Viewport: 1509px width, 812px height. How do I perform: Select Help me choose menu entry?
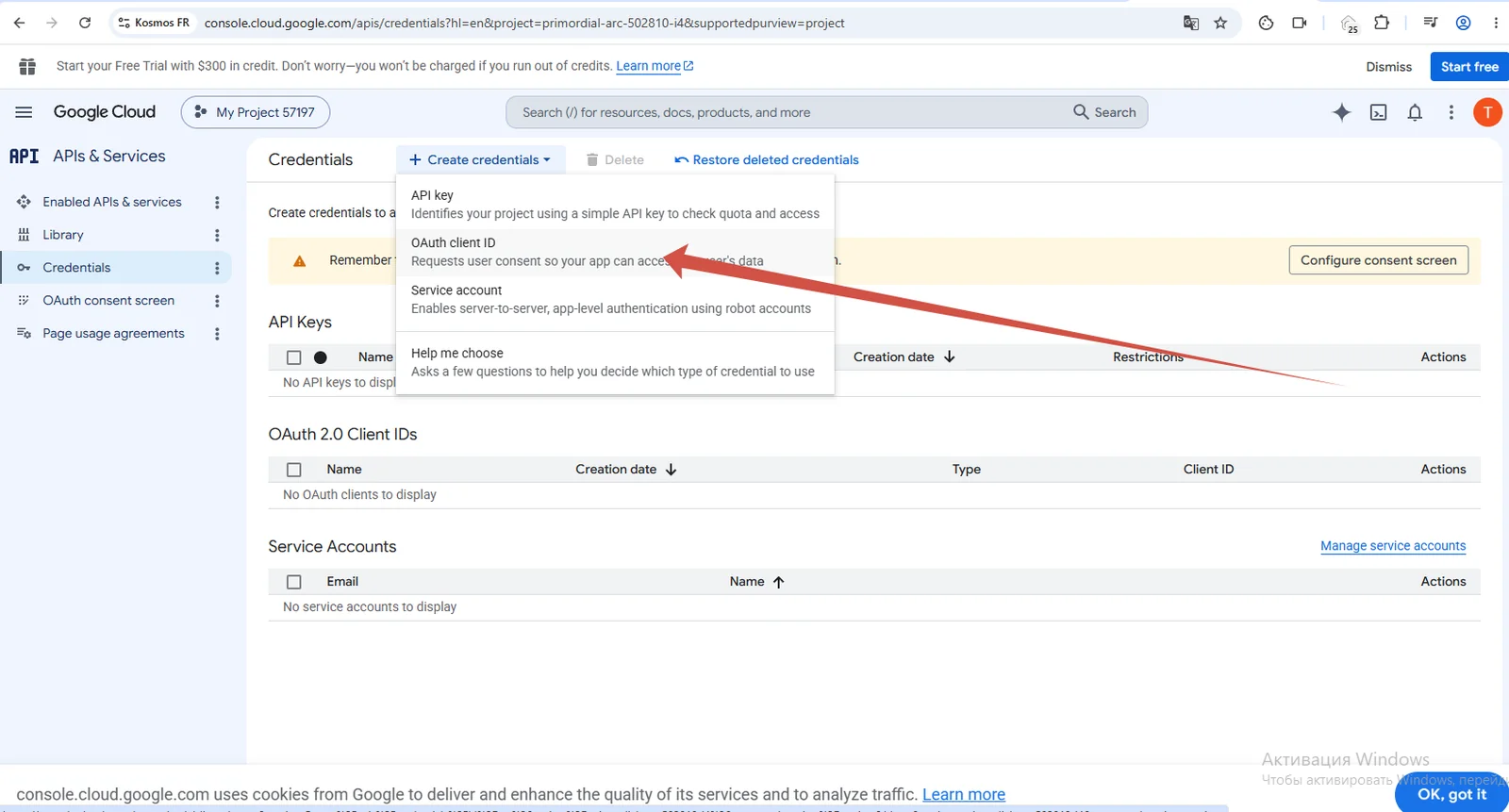coord(615,362)
